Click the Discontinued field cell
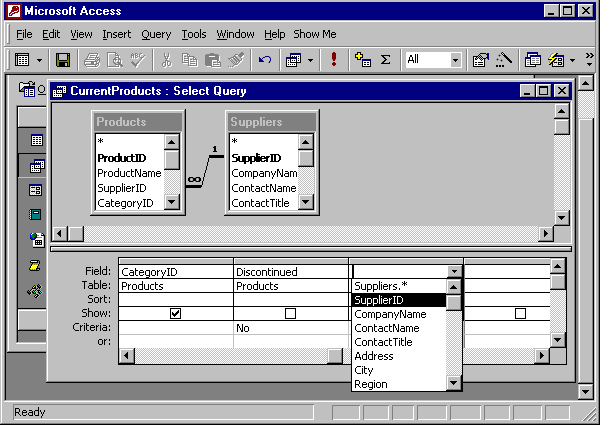 pos(290,272)
